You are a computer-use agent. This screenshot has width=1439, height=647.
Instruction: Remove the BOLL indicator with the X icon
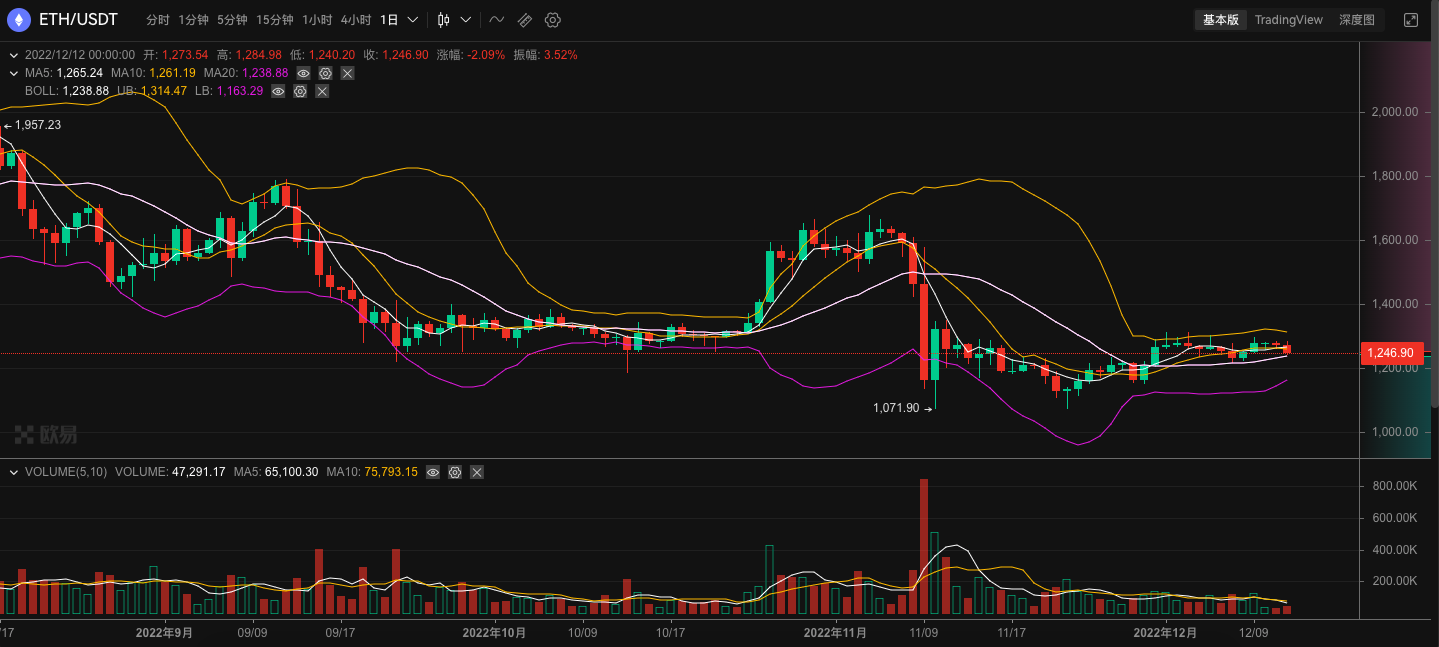pyautogui.click(x=322, y=91)
